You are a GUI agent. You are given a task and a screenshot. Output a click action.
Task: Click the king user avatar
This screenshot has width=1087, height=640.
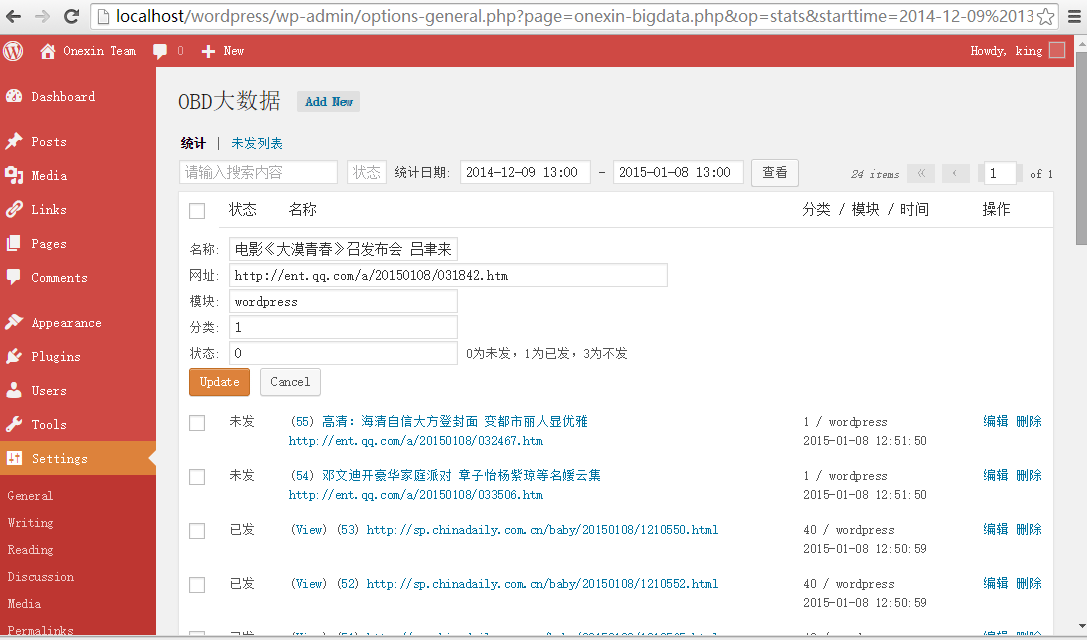[1057, 50]
